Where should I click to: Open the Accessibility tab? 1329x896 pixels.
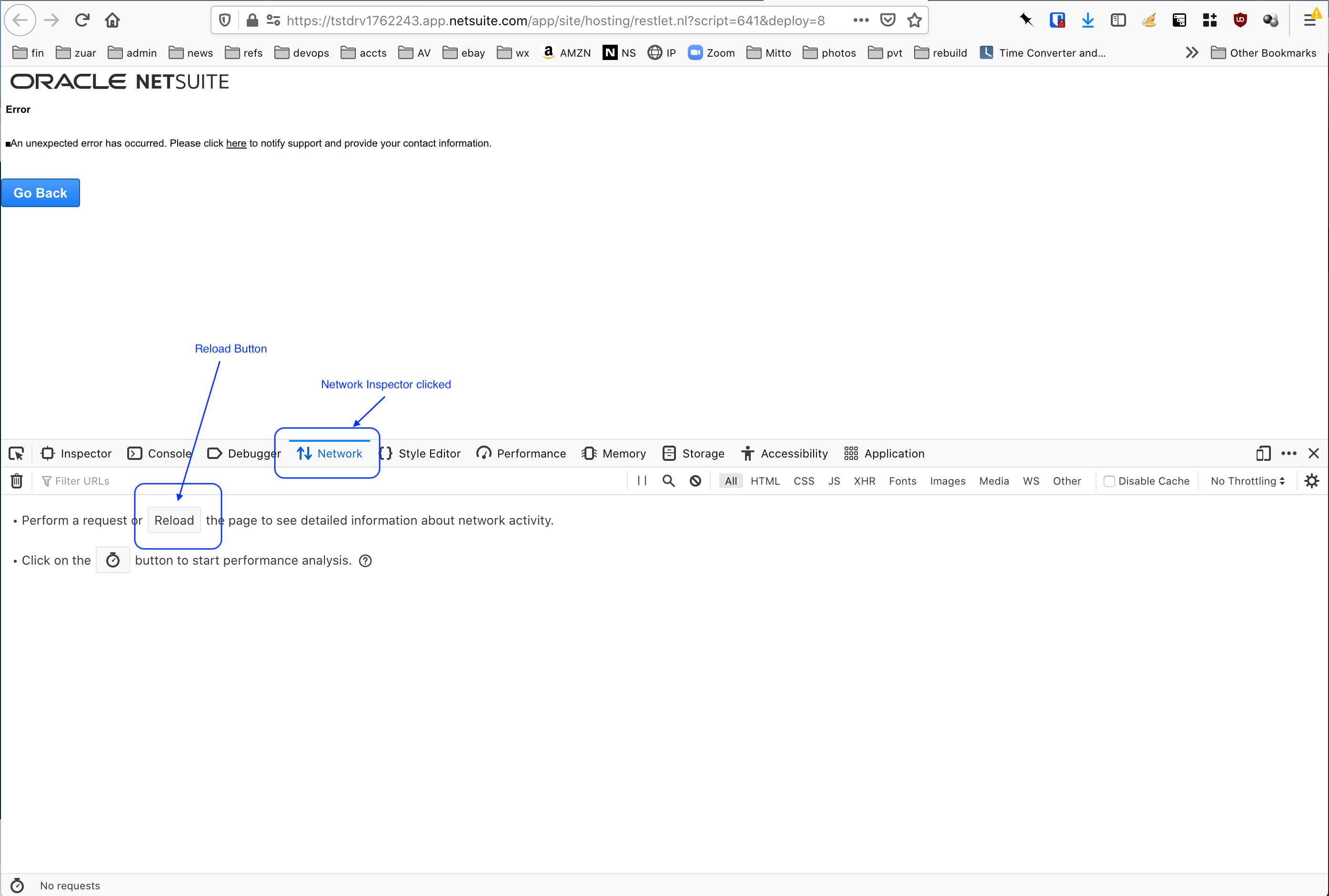pyautogui.click(x=785, y=453)
